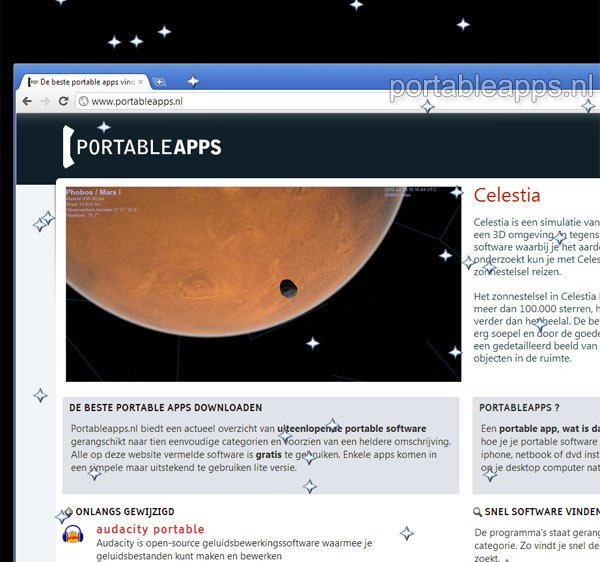Click the globe icon in address bar
Image resolution: width=600 pixels, height=562 pixels.
83,101
